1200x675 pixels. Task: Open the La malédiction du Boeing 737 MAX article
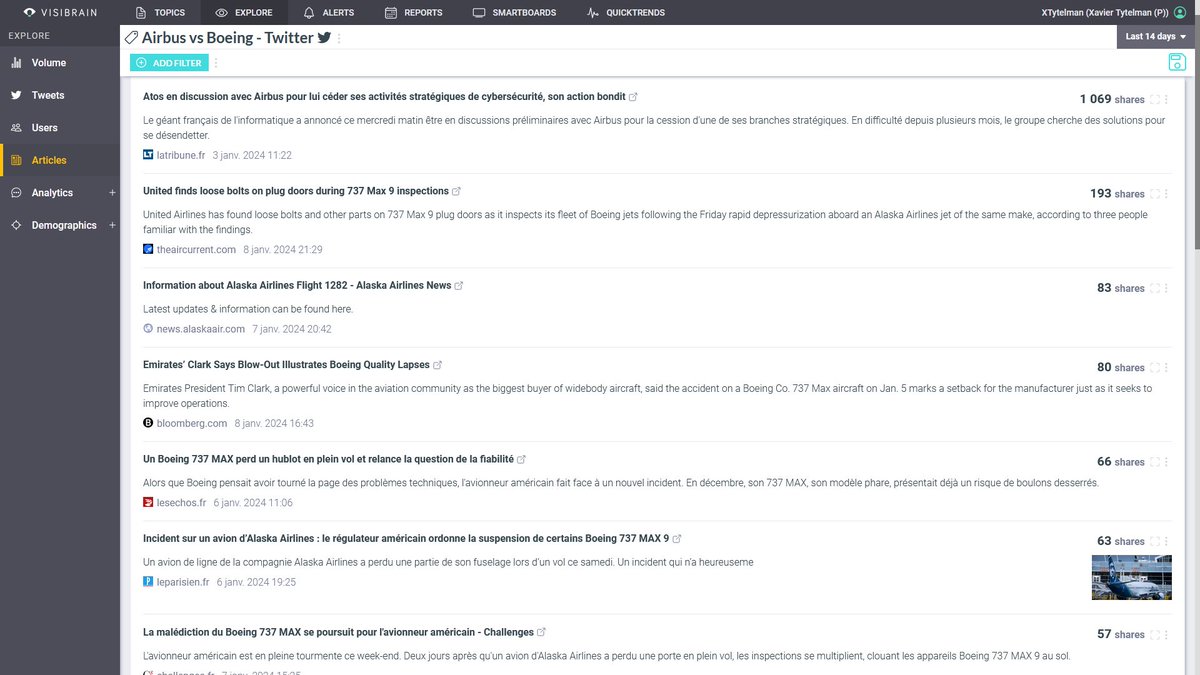point(338,632)
